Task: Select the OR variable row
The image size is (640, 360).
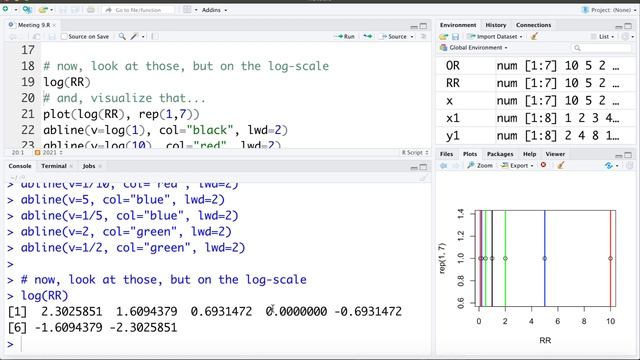Action: [x=536, y=66]
